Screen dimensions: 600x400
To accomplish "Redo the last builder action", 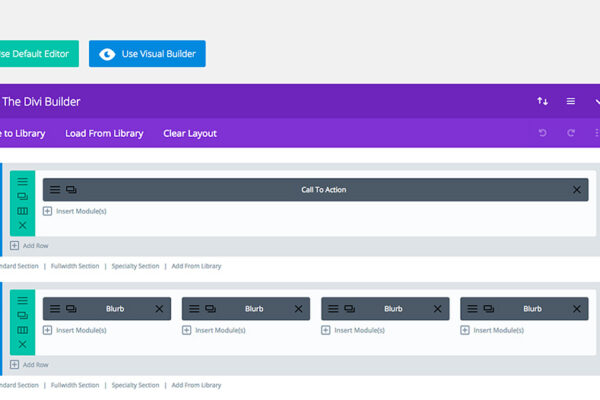I will 571,133.
